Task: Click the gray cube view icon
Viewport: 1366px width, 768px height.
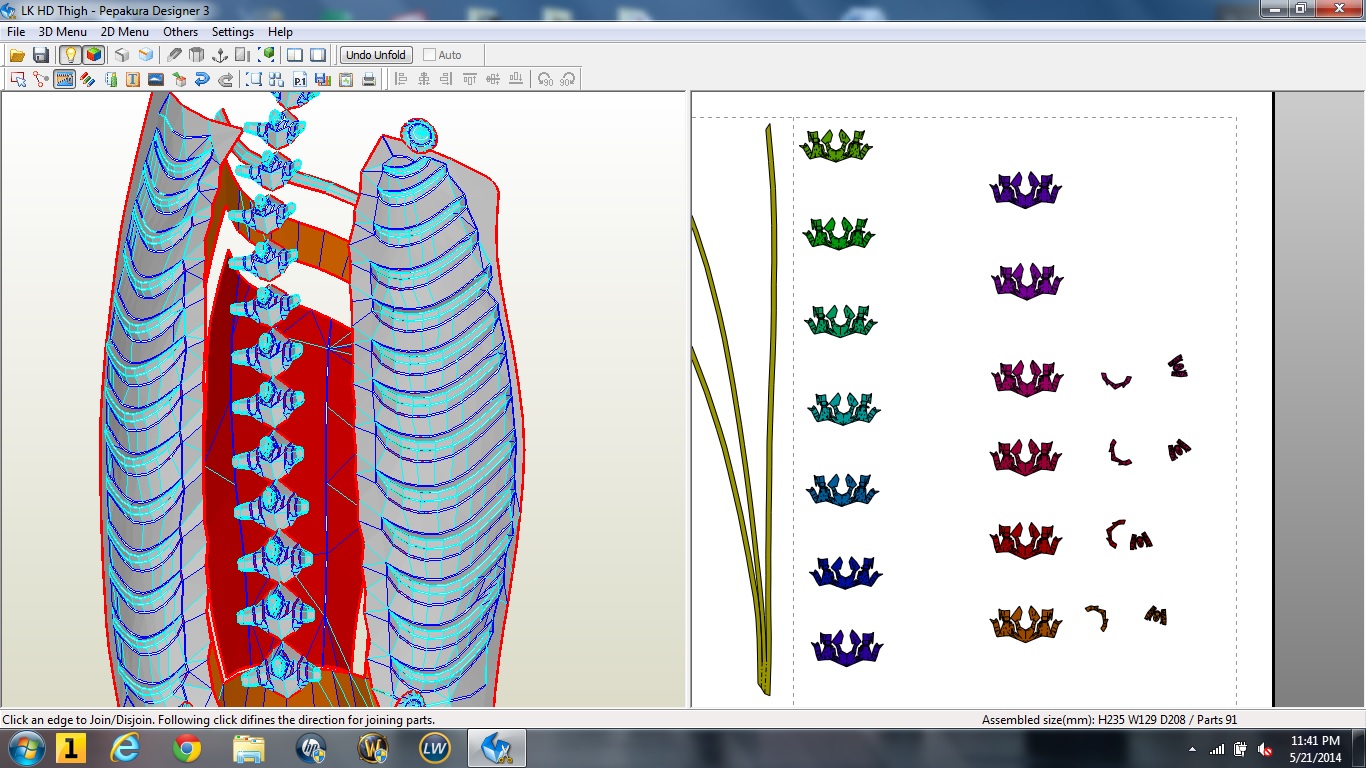Action: (x=122, y=55)
